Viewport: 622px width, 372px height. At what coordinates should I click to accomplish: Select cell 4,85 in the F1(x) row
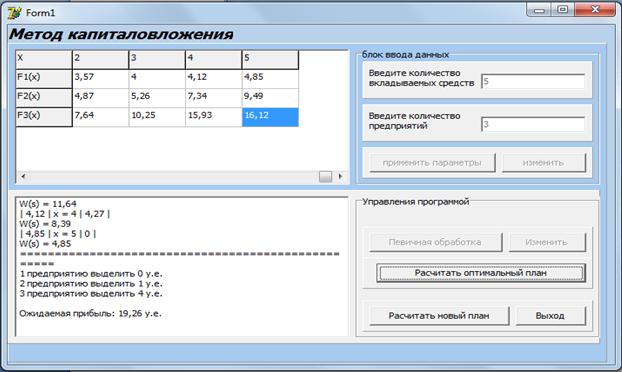(270, 79)
